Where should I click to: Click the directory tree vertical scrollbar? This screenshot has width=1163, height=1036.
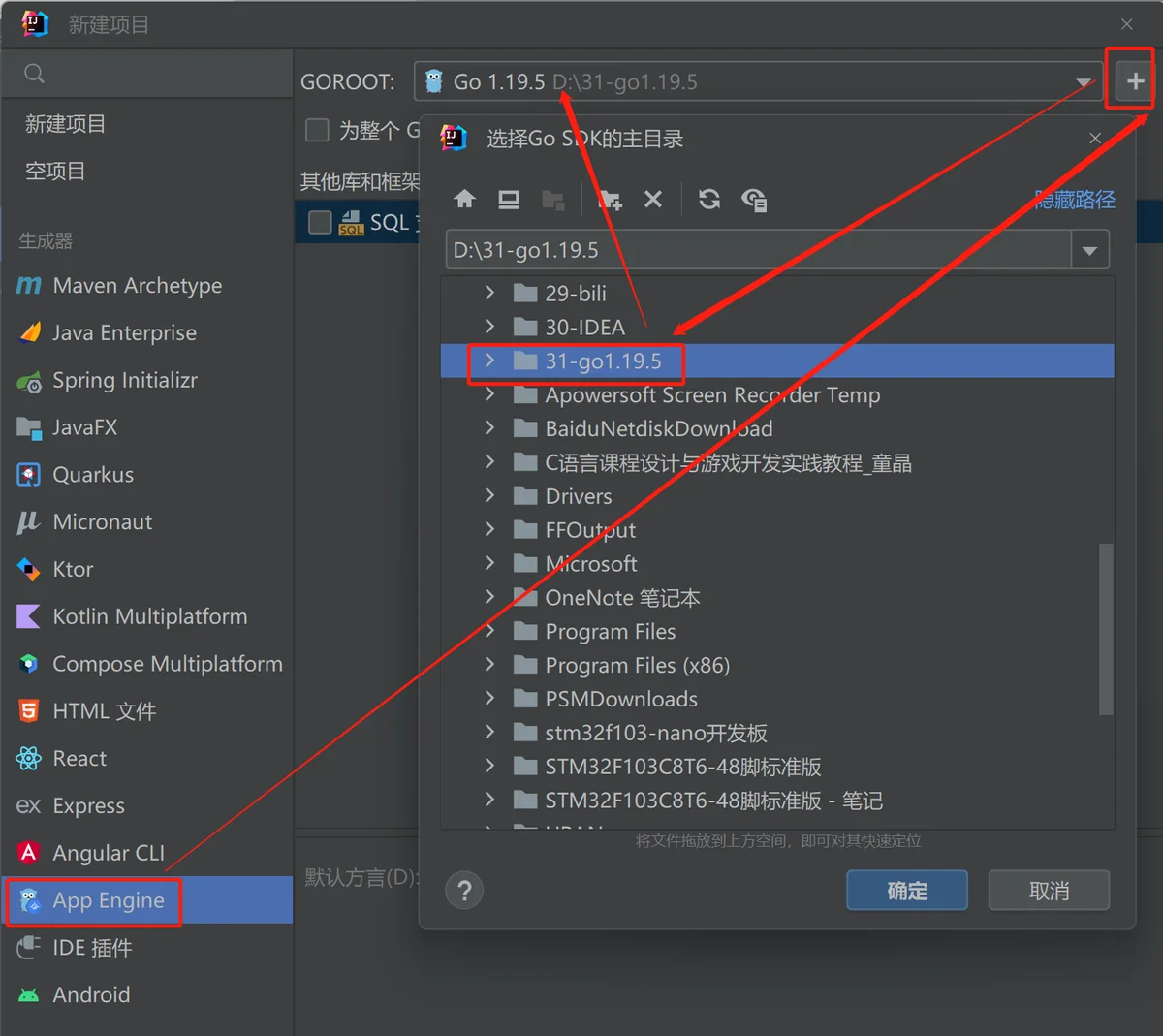pyautogui.click(x=1106, y=629)
